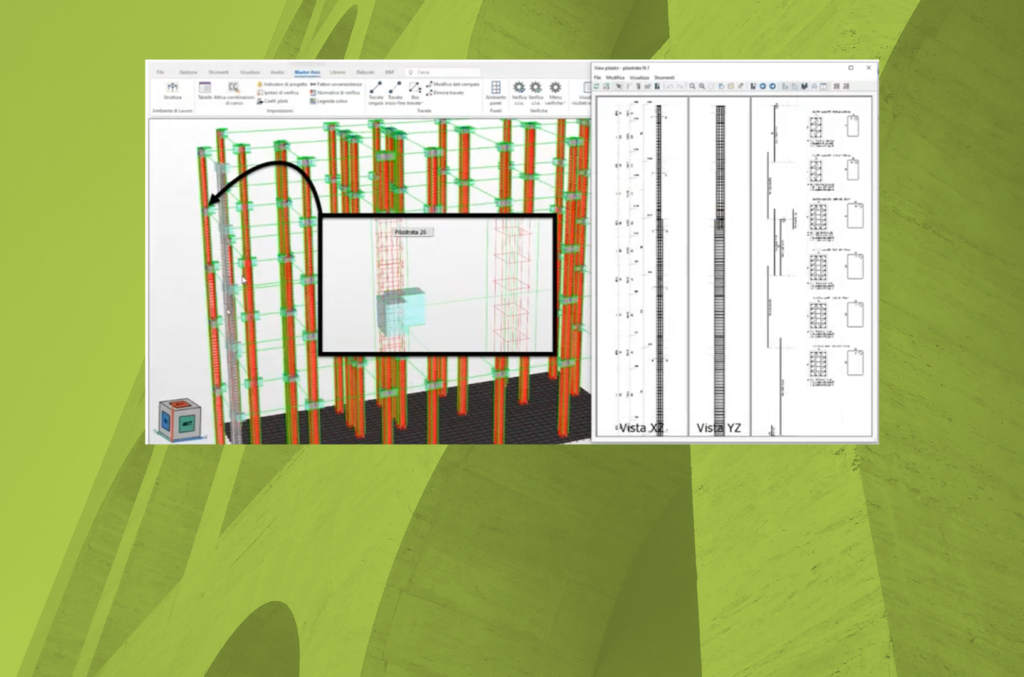The width and height of the screenshot is (1024, 677).
Task: Click Indicatori di progetto
Action: pos(284,85)
